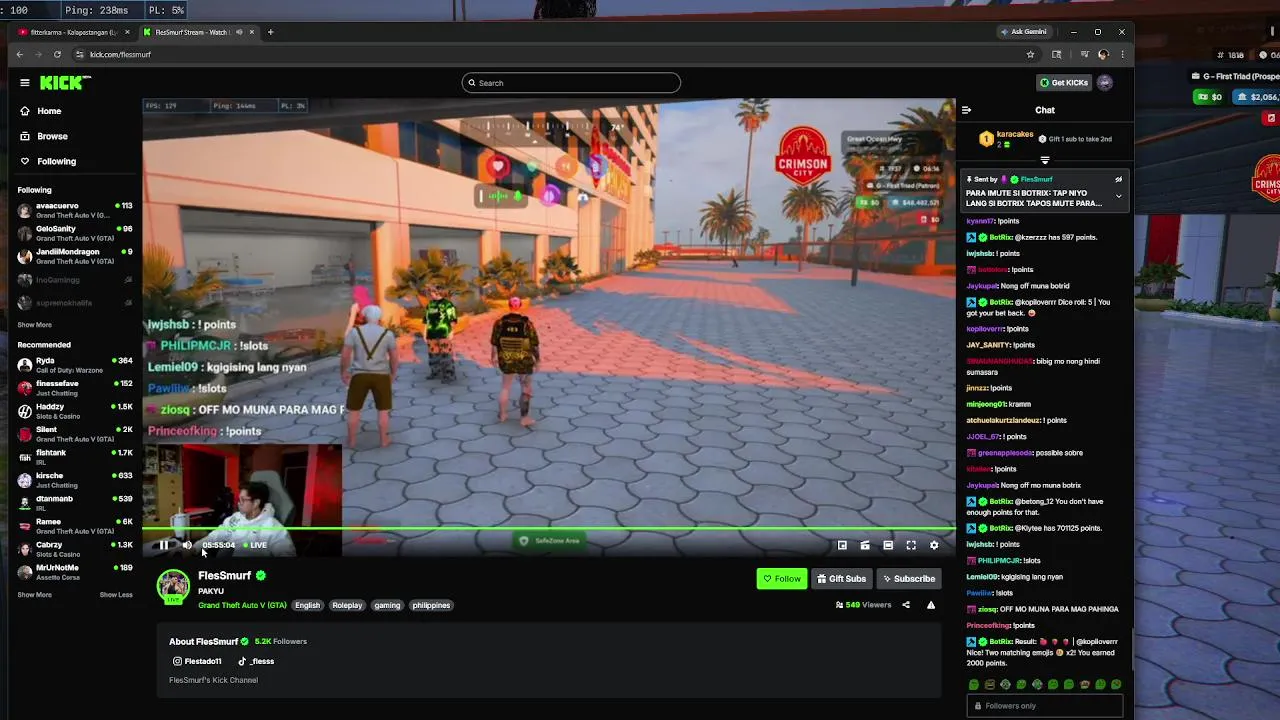Open JandiiMondragon's channel
The width and height of the screenshot is (1280, 720).
click(75, 256)
